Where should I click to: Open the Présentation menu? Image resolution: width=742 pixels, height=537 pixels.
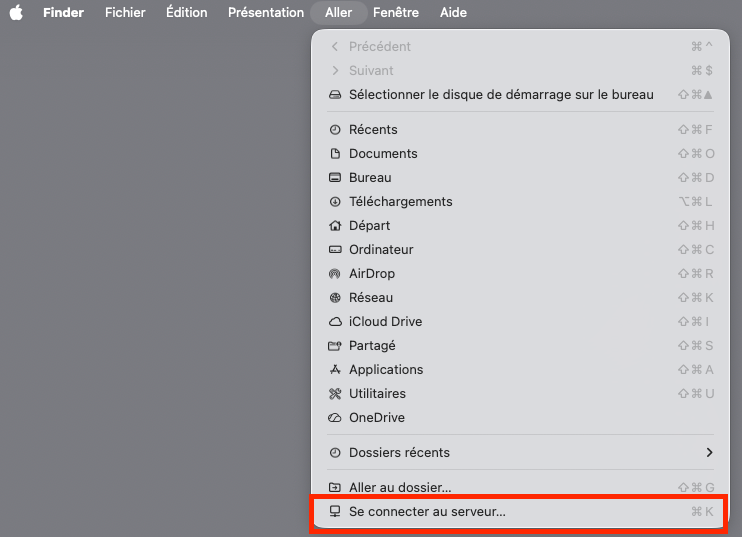click(265, 13)
